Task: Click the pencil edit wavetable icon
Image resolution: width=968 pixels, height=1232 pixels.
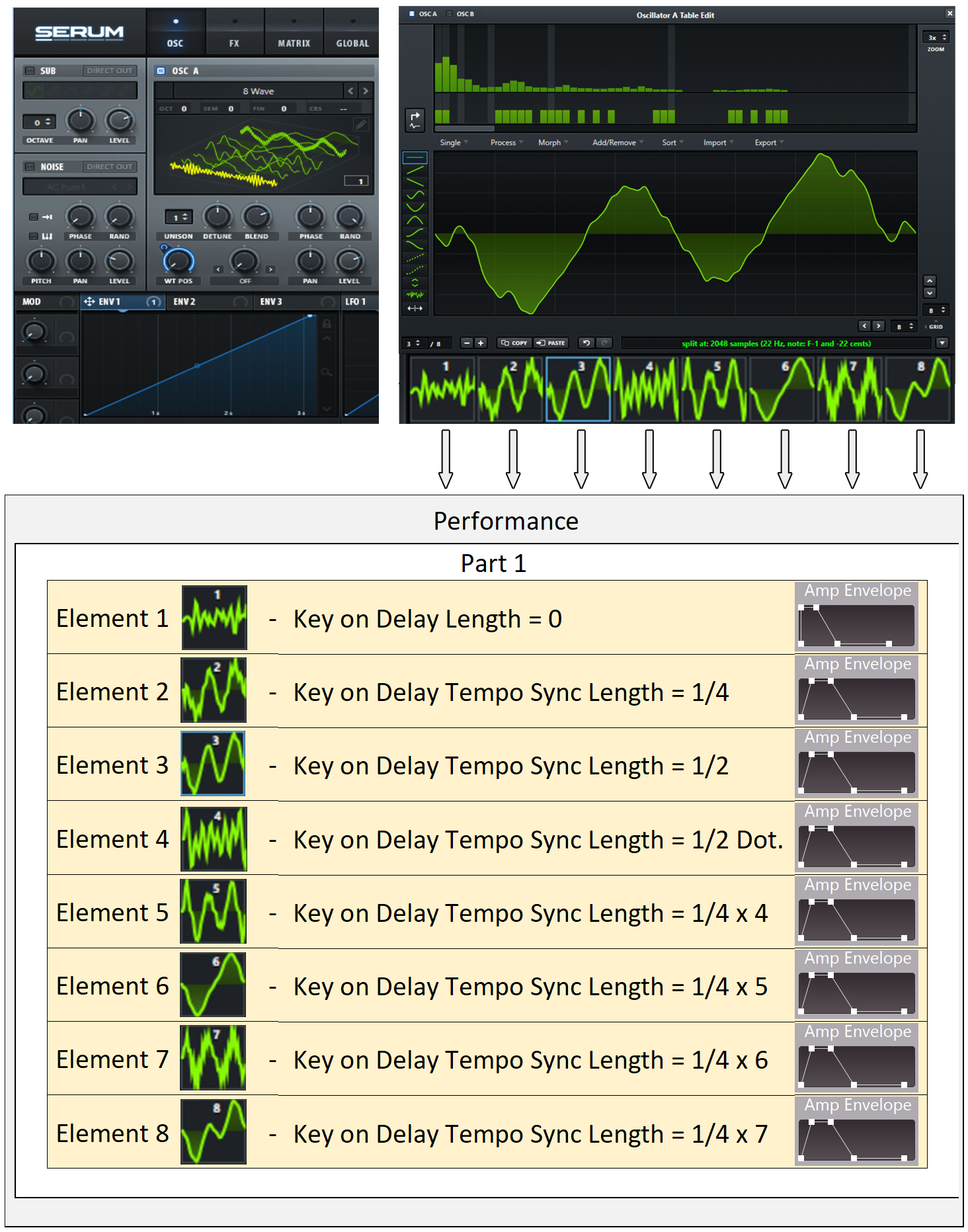Action: click(360, 124)
